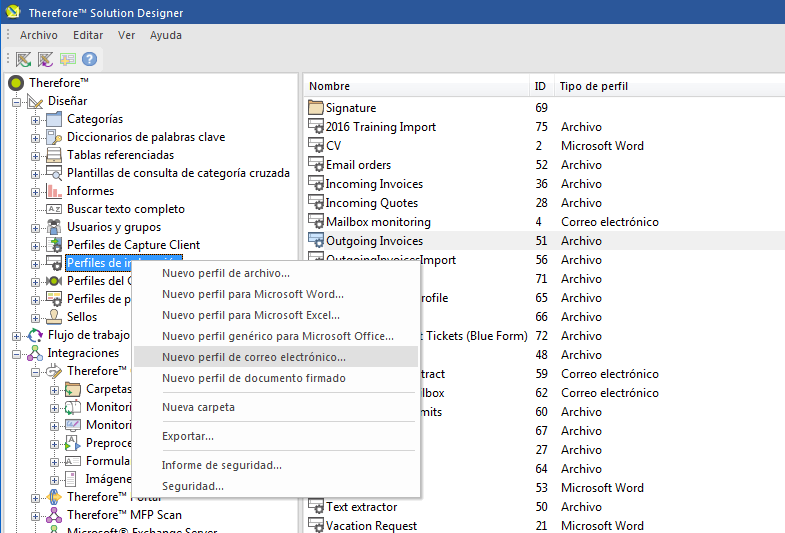This screenshot has height=533, width=785.
Task: Click the Tablas referenciadas icon
Action: (54, 155)
